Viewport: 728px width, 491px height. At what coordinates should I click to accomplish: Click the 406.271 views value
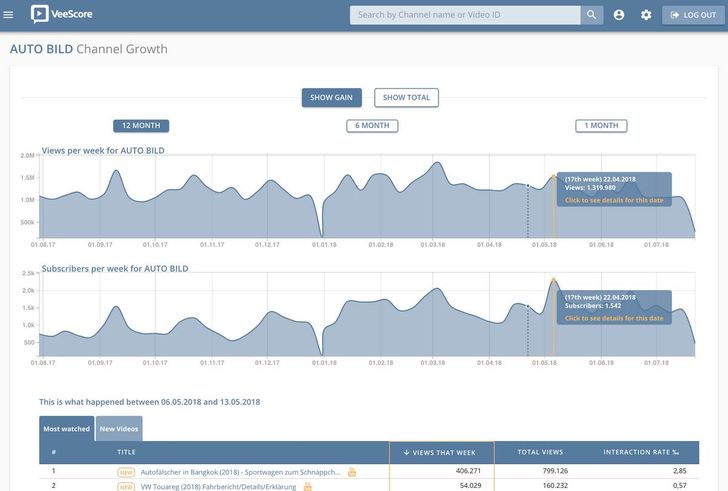[468, 471]
